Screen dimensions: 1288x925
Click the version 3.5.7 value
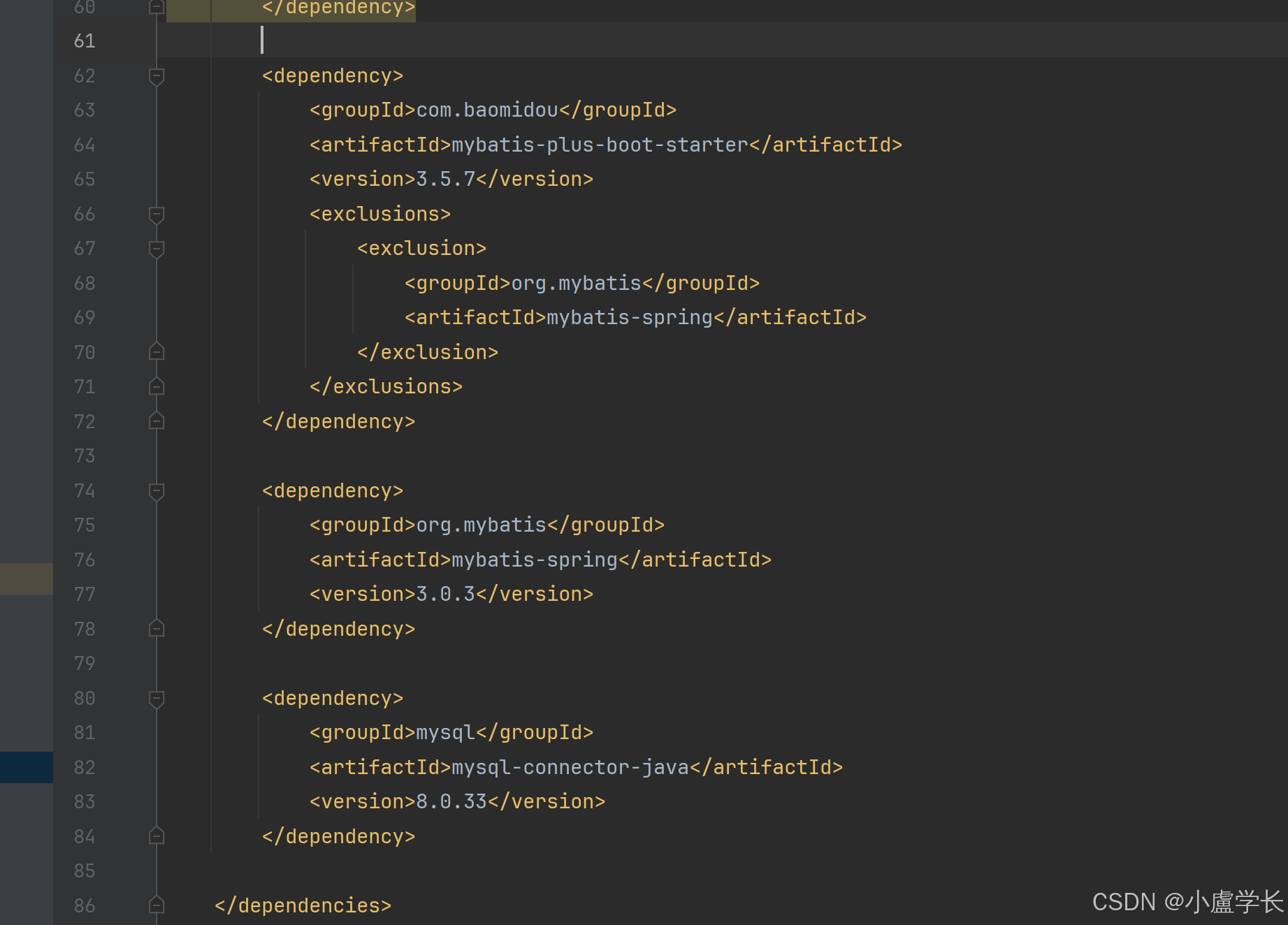(x=446, y=180)
